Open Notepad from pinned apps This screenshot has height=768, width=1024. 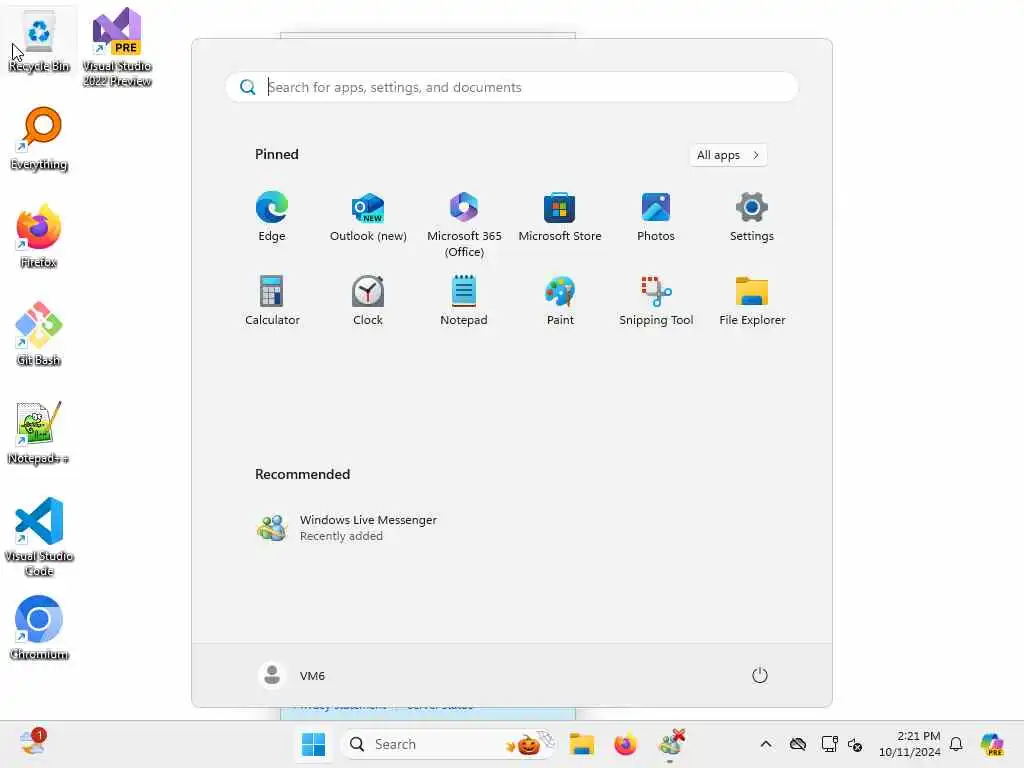464,301
